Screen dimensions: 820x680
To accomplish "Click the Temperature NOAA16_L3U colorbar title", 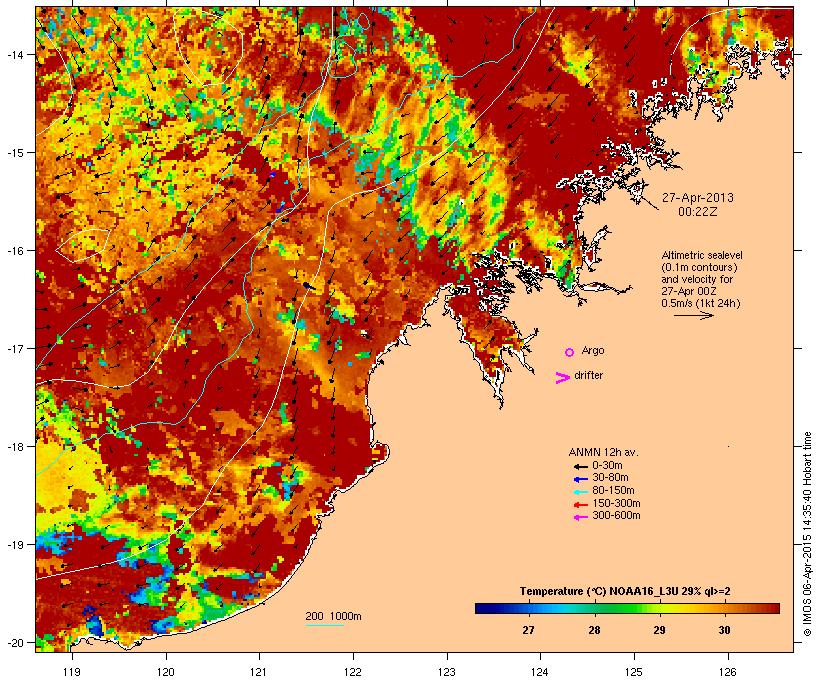I will [625, 592].
